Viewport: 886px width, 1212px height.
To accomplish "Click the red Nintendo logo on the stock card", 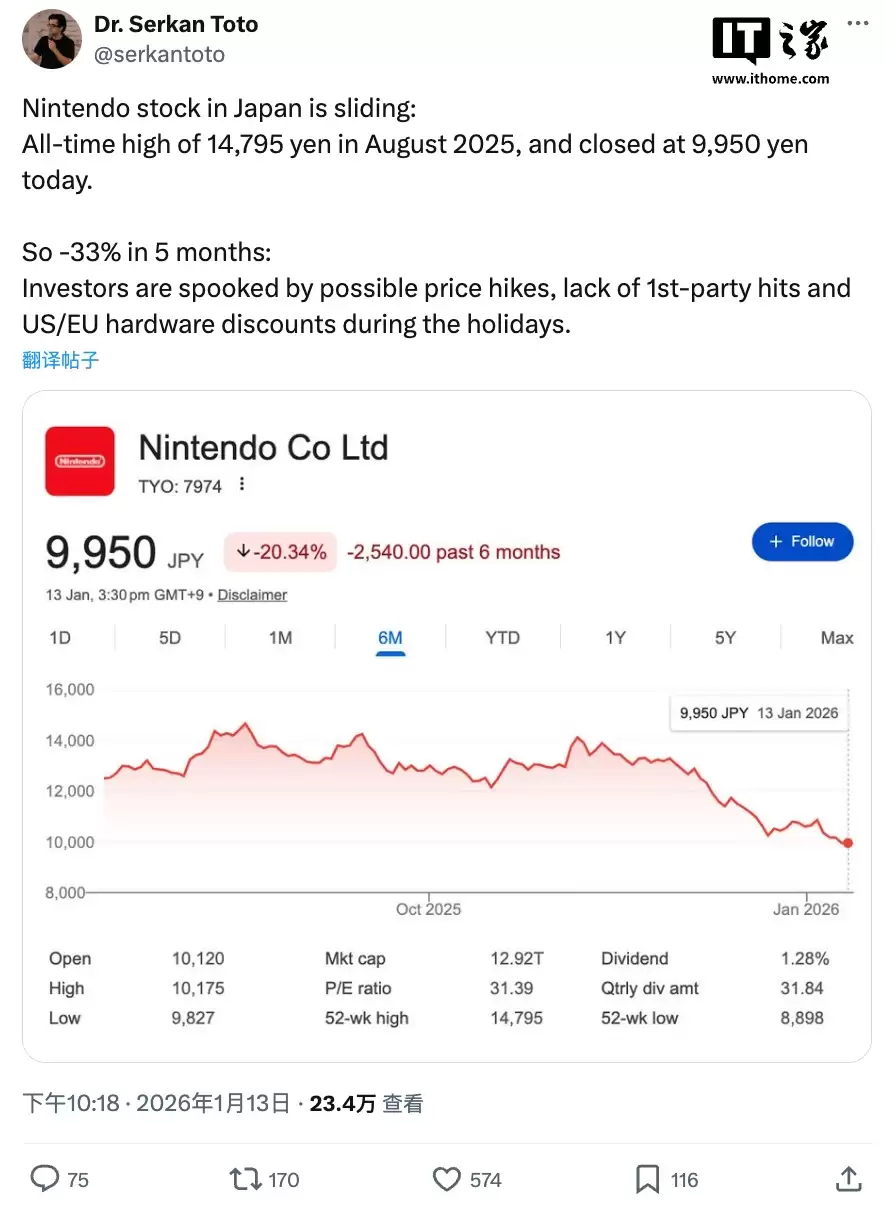I will [80, 461].
